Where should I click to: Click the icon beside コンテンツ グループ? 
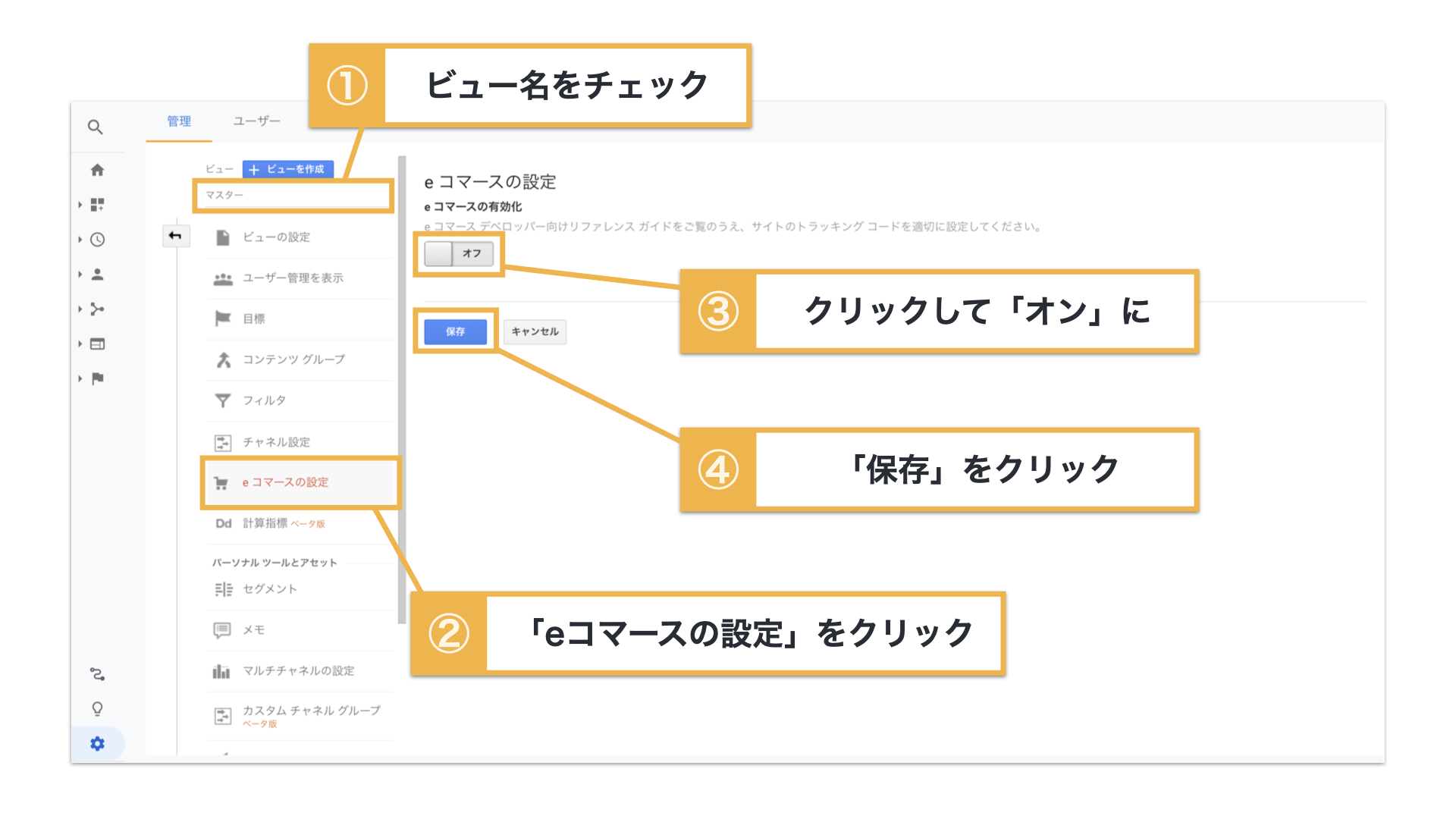click(x=223, y=359)
